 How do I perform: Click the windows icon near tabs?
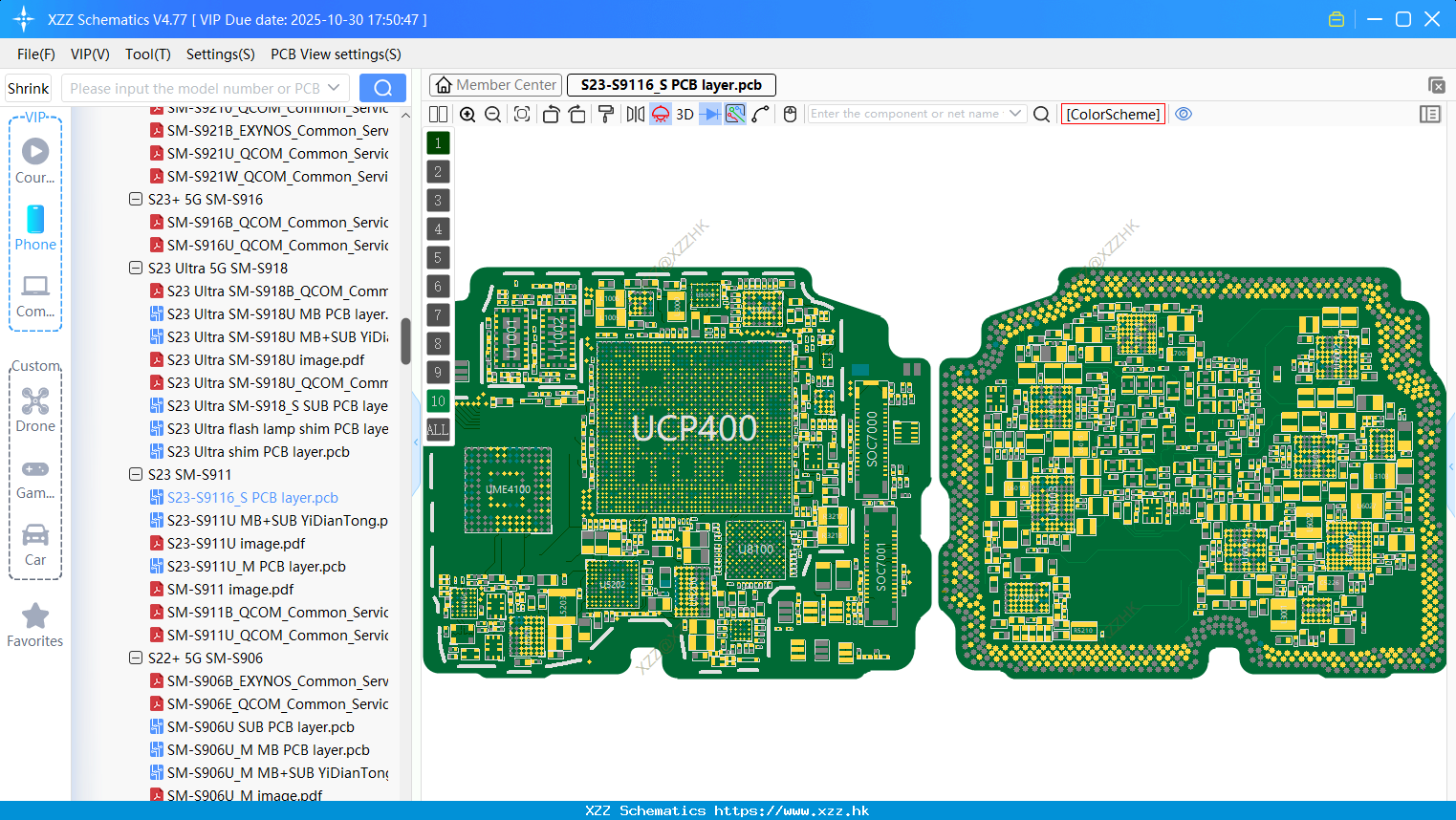pos(1436,85)
